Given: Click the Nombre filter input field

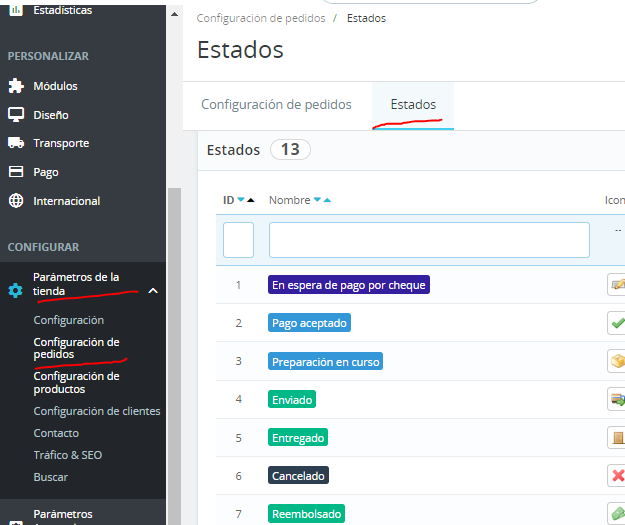Looking at the screenshot, I should tap(429, 240).
